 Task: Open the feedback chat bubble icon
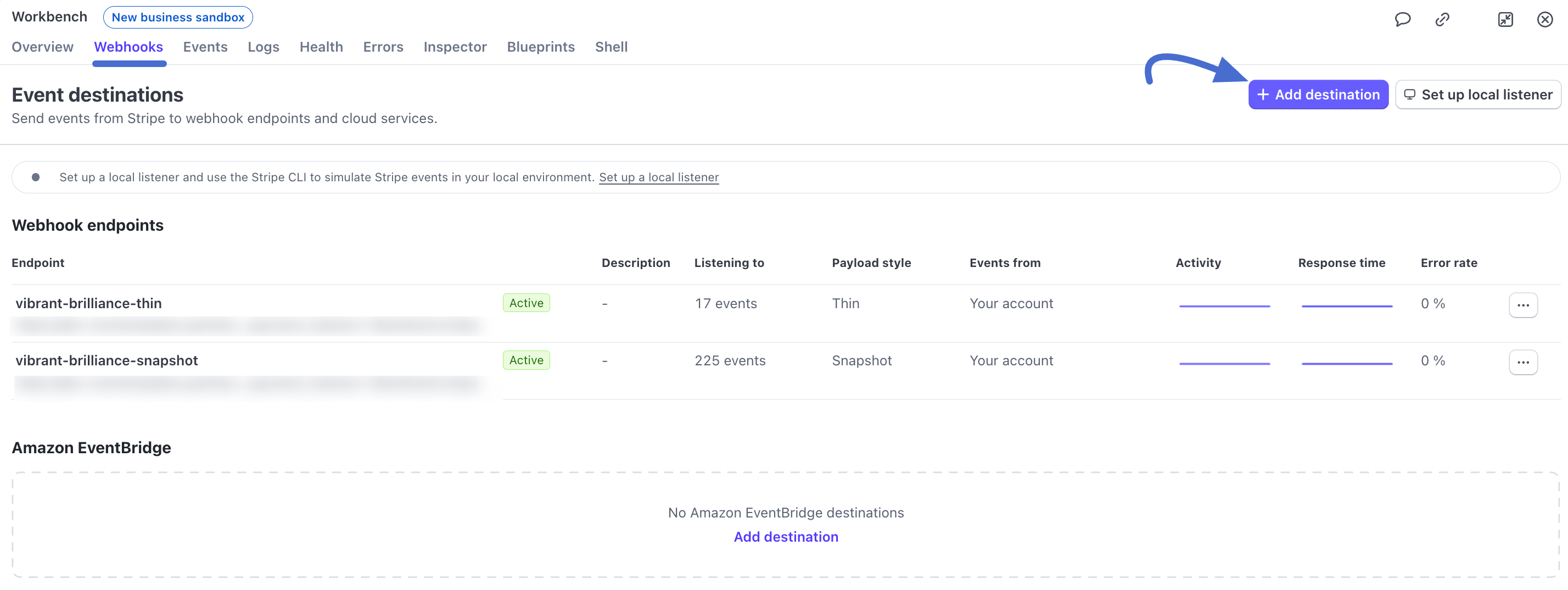1402,19
